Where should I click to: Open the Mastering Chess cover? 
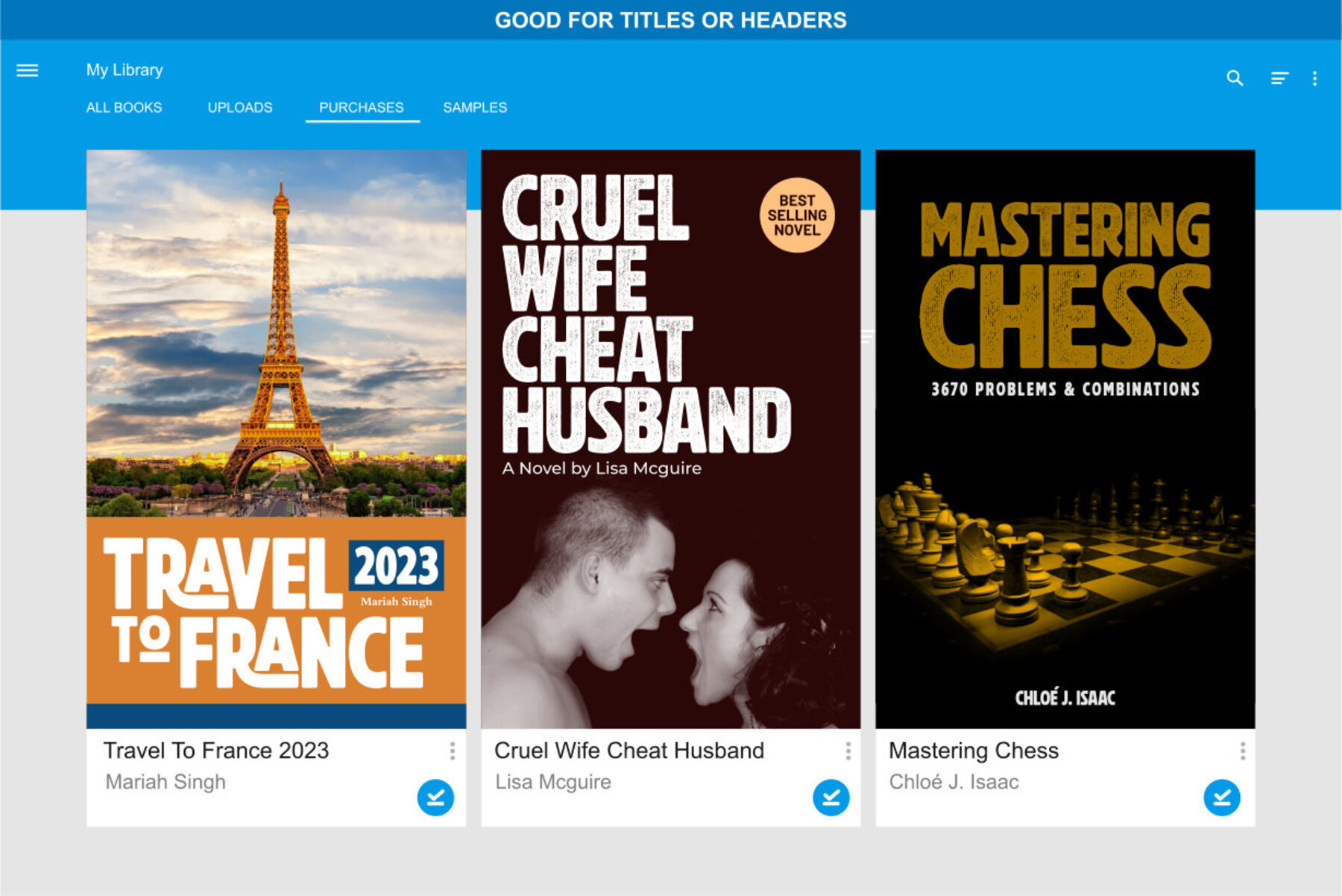pyautogui.click(x=1065, y=439)
